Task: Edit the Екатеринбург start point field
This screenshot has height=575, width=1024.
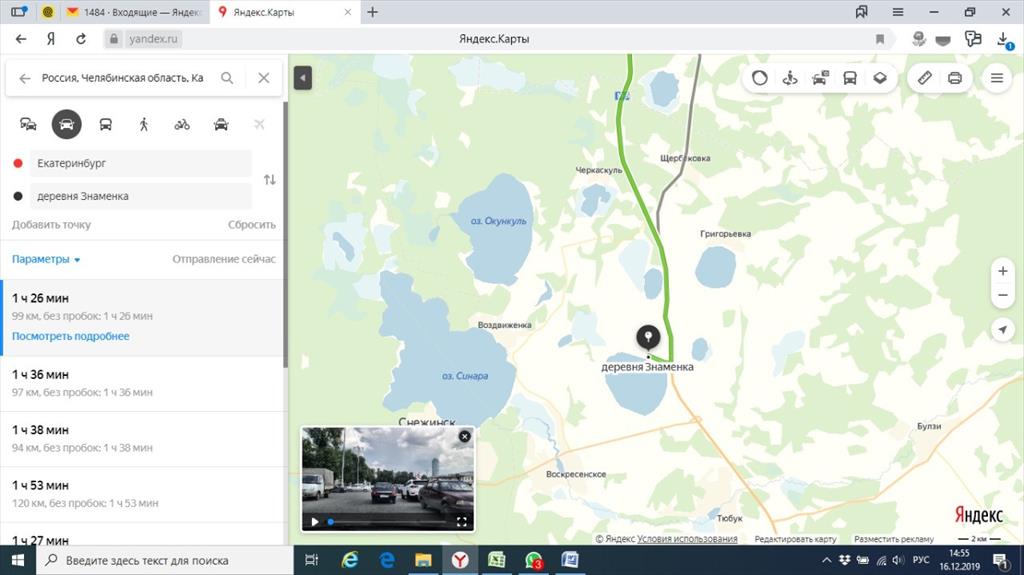Action: click(140, 163)
